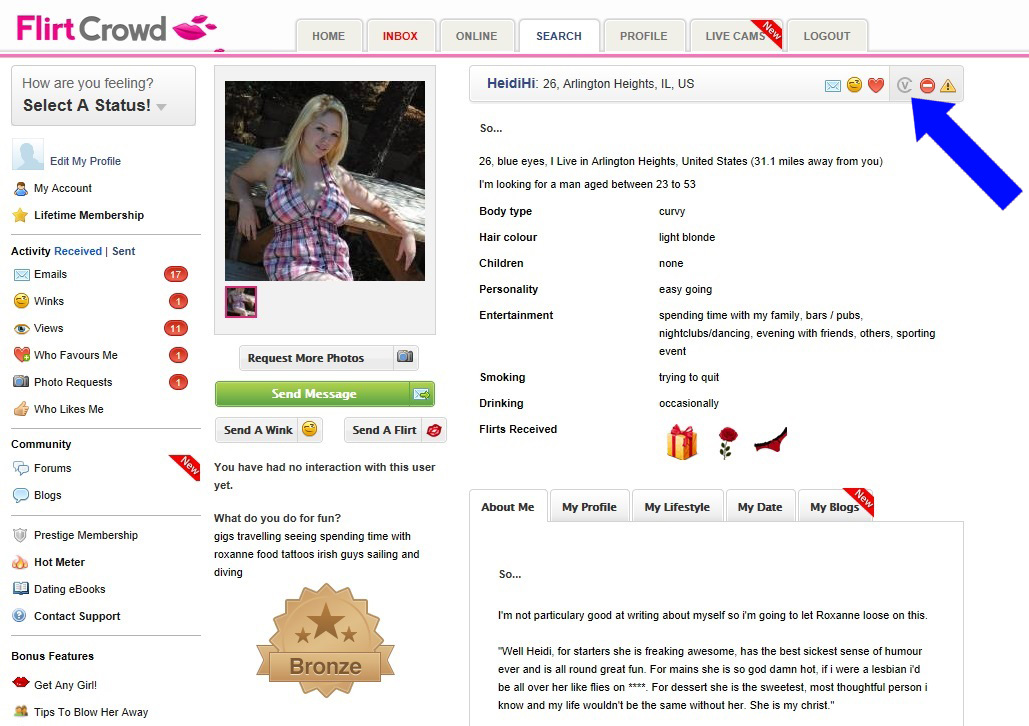The height and width of the screenshot is (726, 1029).
Task: Open Who Favours Me in sidebar
Action: click(x=76, y=355)
